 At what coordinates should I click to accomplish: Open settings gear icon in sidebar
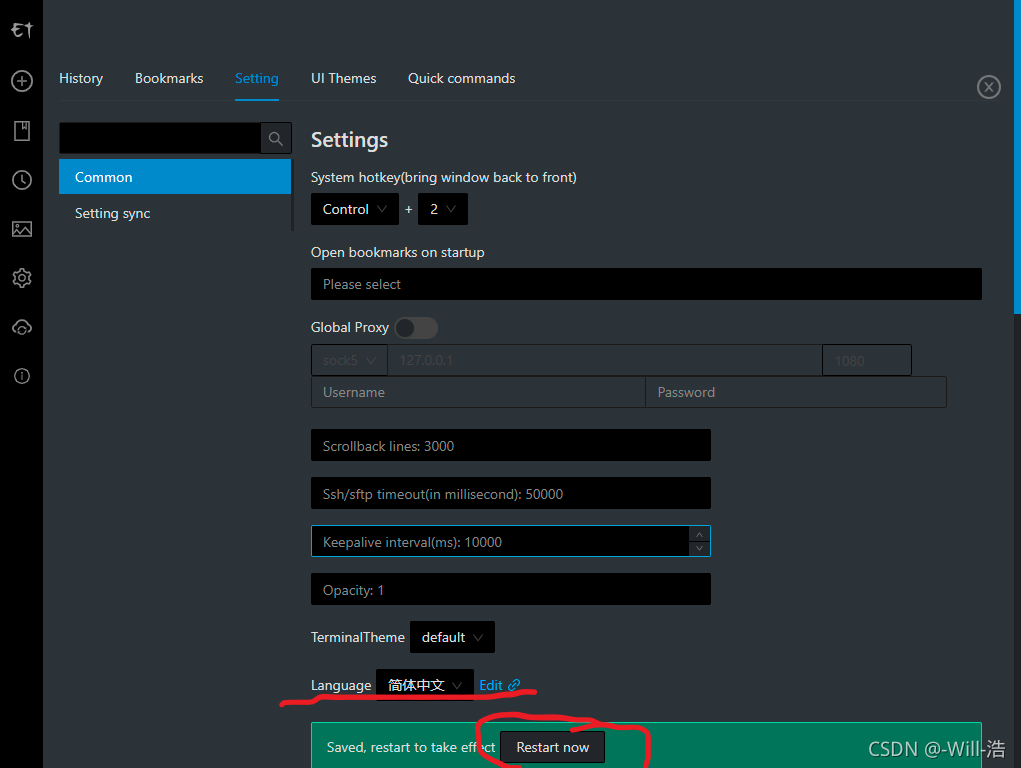point(22,278)
